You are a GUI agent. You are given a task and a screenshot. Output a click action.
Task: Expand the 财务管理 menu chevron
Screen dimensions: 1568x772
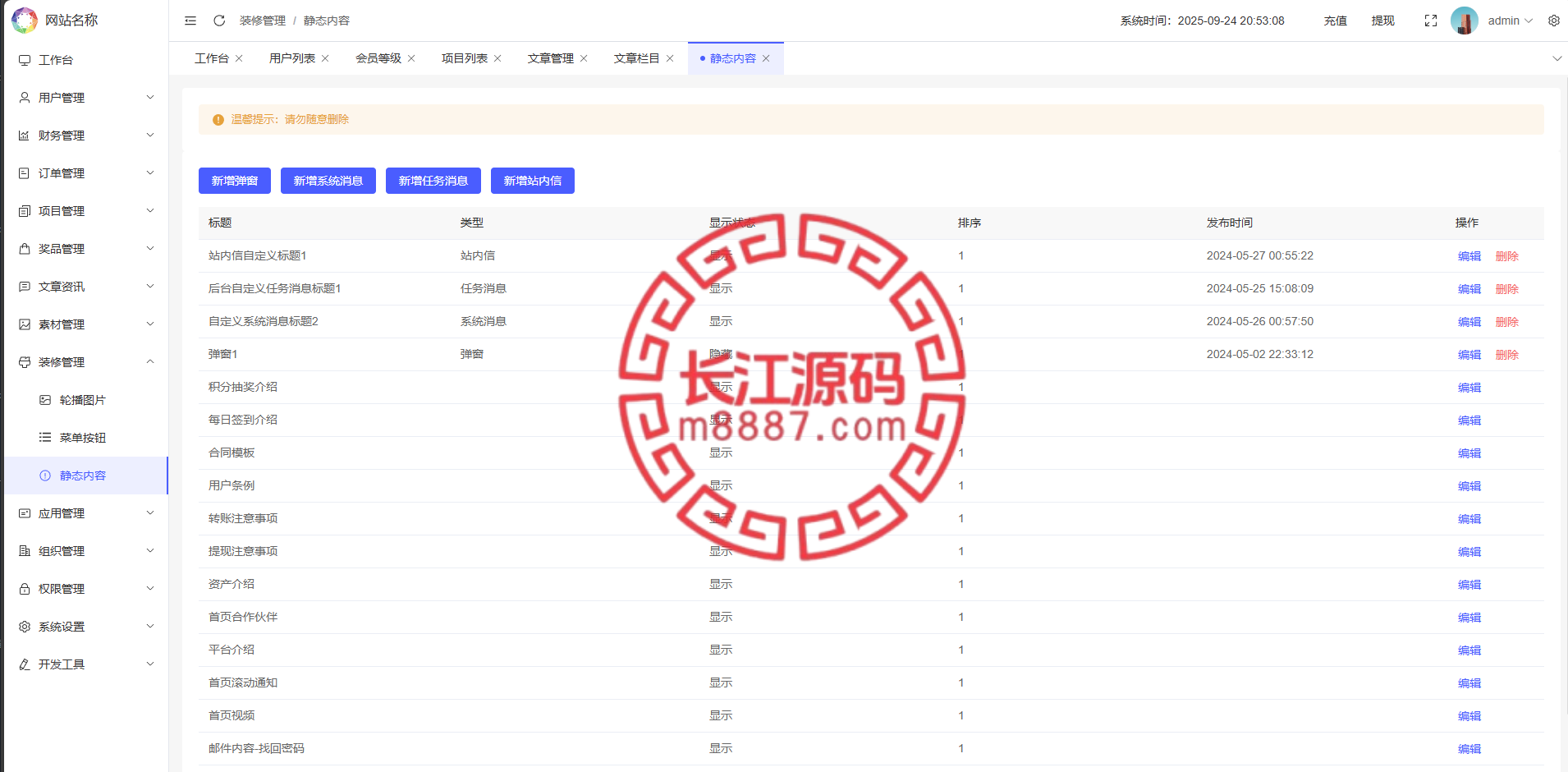[150, 135]
